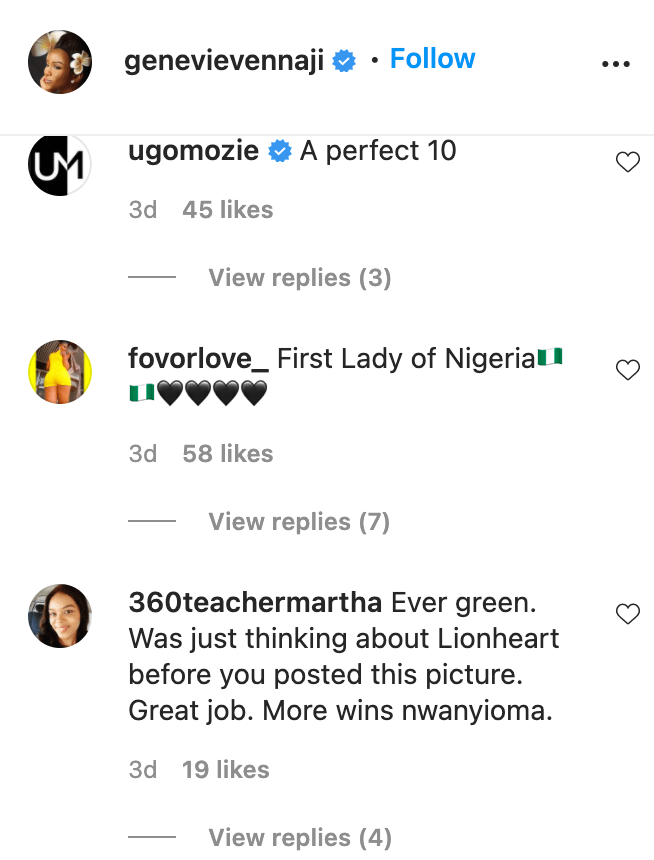
Task: Open the 360teachermartha username link
Action: (x=255, y=603)
